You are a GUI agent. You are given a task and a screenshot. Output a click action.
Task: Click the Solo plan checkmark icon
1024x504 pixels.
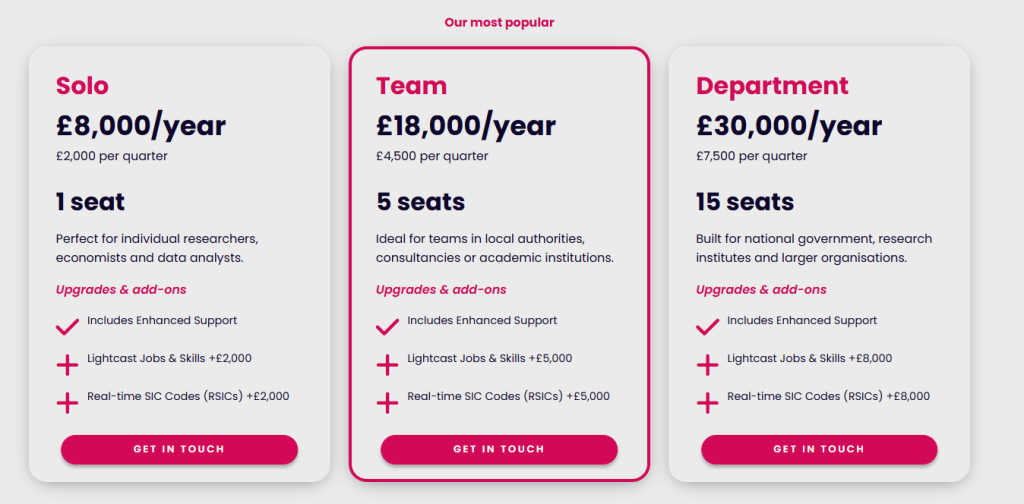[x=67, y=327]
